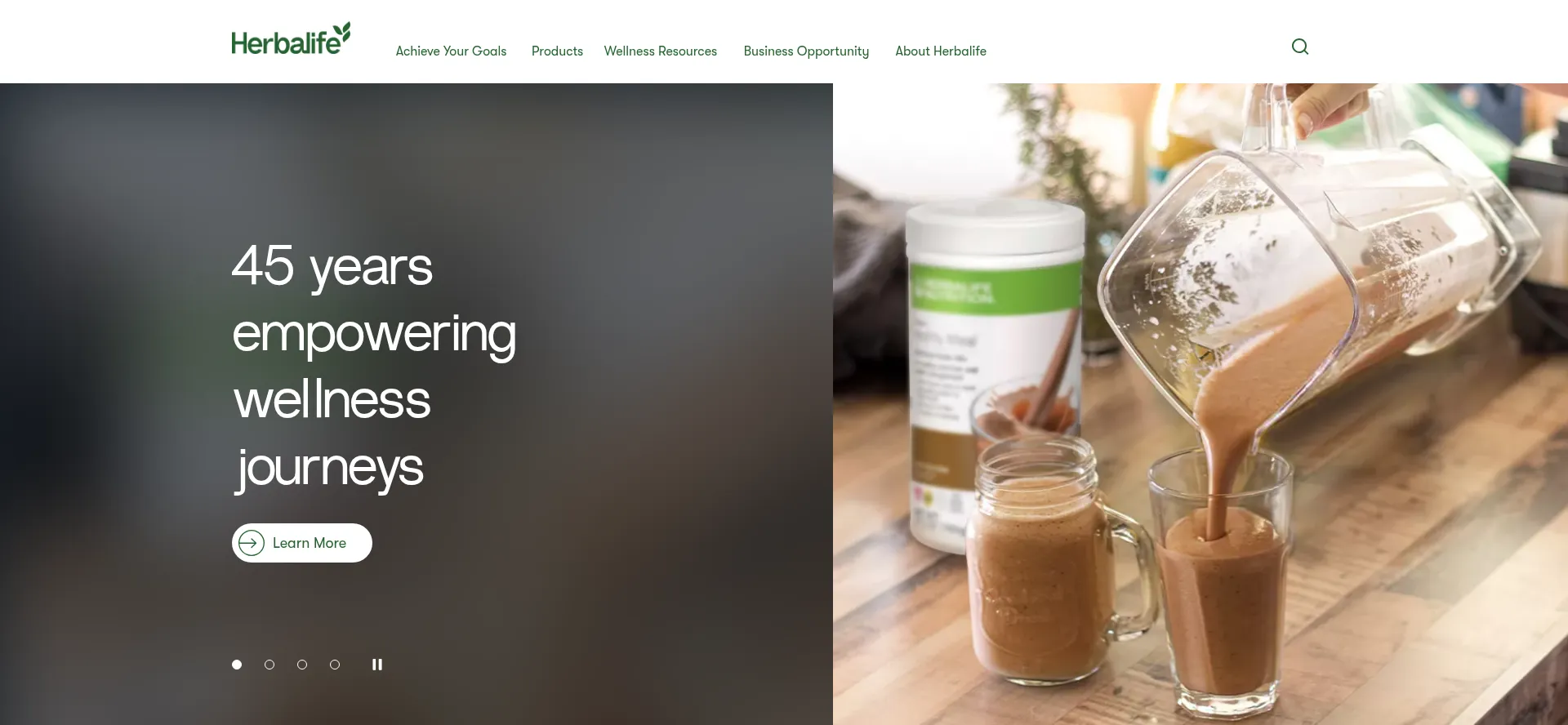Pause the hero carousel

coord(377,665)
